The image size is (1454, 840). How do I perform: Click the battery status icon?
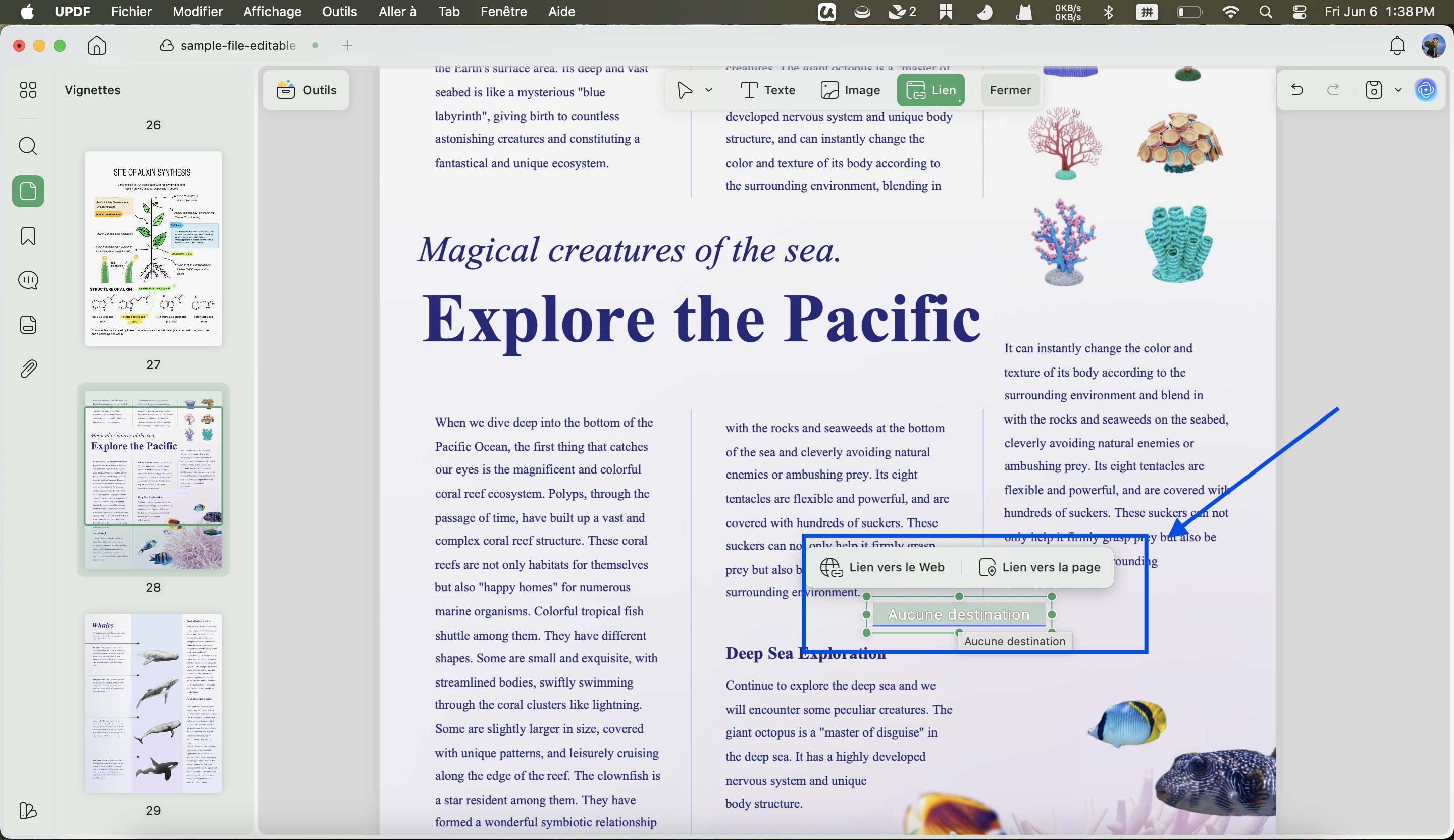[x=1190, y=12]
